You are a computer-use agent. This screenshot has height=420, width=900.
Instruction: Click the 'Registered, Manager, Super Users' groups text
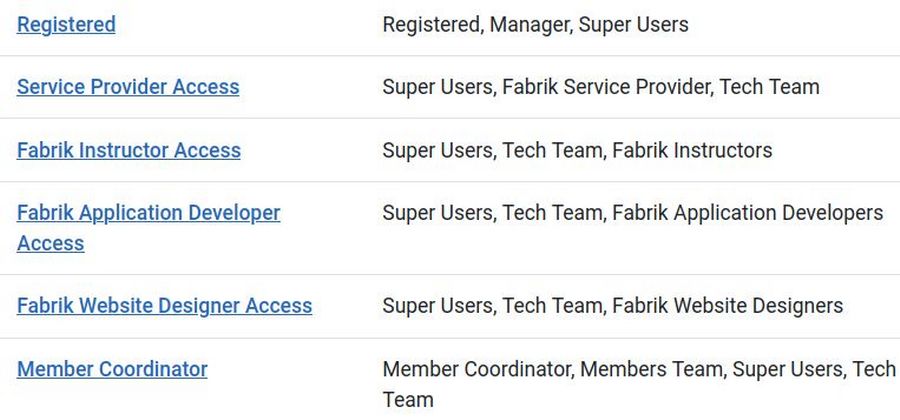pyautogui.click(x=535, y=24)
